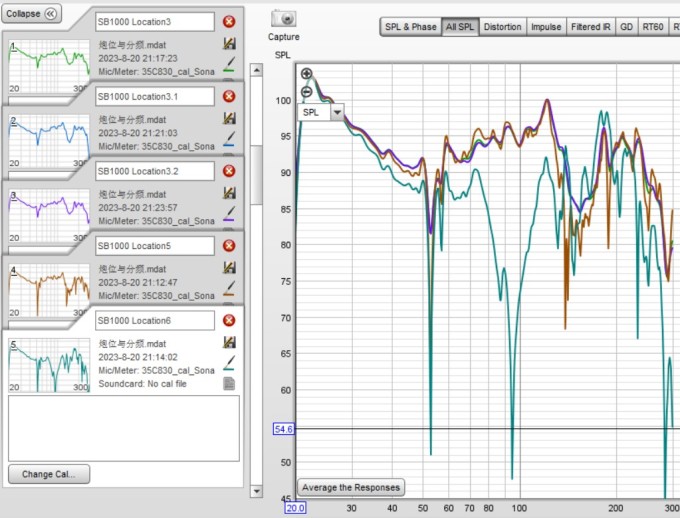Zoom in using the plus magnifier icon
The height and width of the screenshot is (518, 680).
coord(306,75)
